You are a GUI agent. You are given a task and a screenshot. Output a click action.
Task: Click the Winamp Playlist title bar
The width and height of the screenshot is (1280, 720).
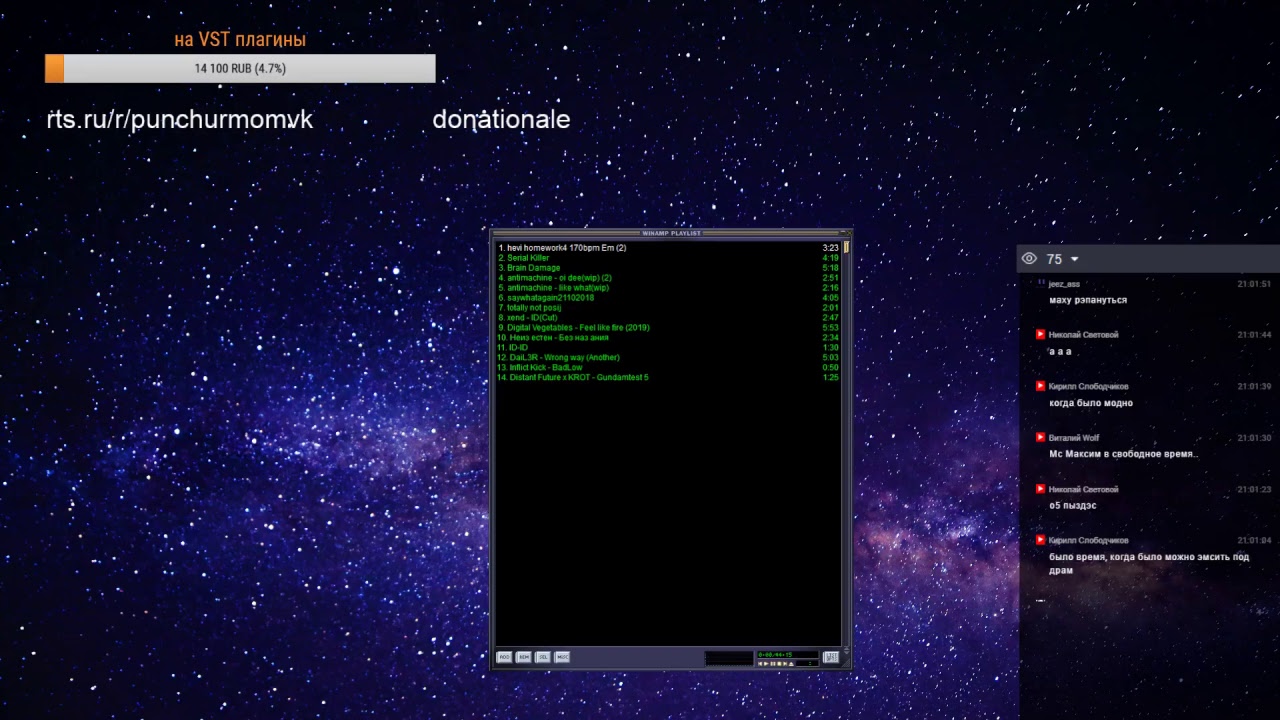pos(671,233)
